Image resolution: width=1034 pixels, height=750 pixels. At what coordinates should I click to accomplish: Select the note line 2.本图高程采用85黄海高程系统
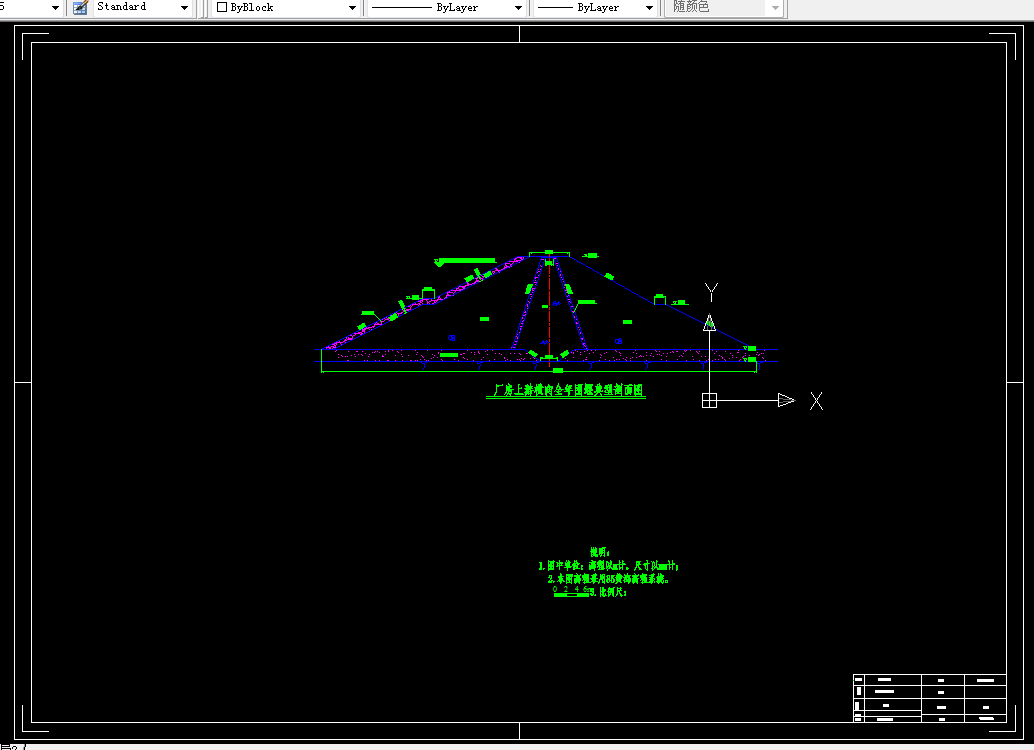[x=609, y=579]
